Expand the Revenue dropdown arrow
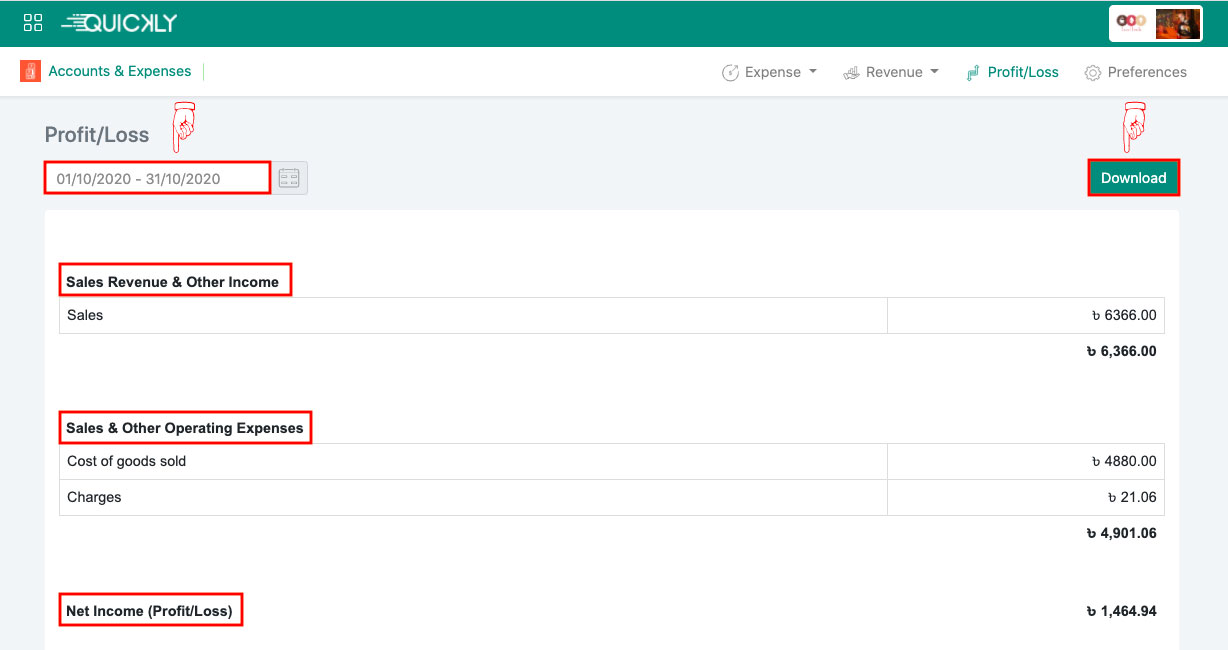Viewport: 1228px width, 650px height. click(934, 72)
